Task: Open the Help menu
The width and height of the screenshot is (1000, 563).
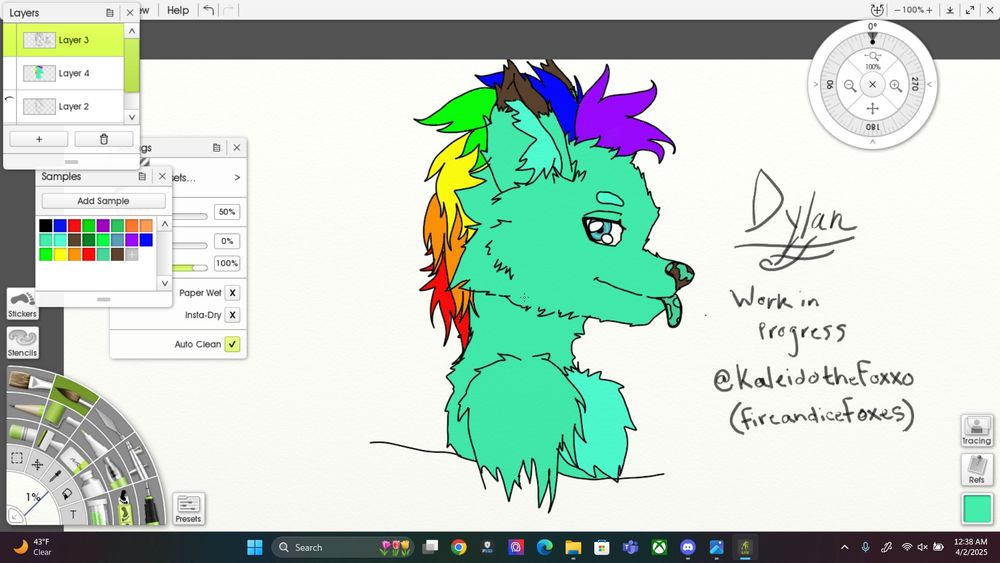Action: coord(178,10)
